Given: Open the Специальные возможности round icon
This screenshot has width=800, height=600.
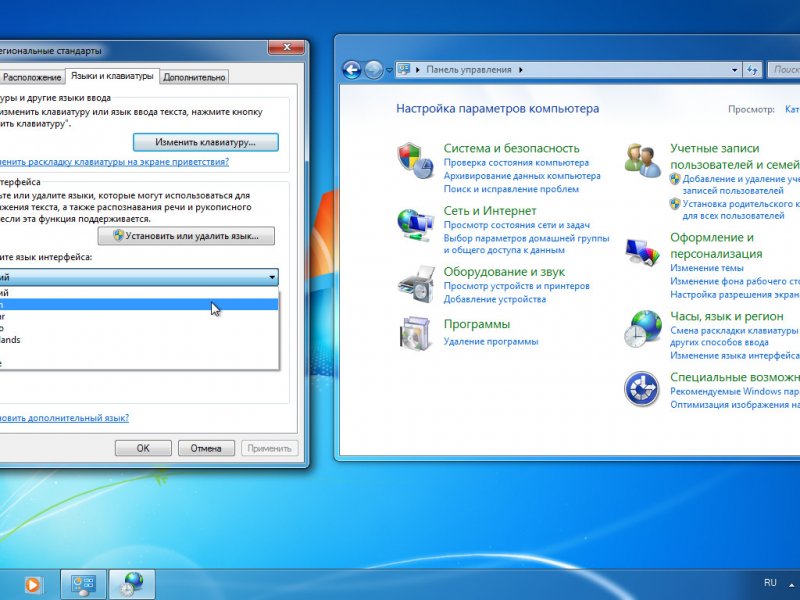Looking at the screenshot, I should (642, 389).
